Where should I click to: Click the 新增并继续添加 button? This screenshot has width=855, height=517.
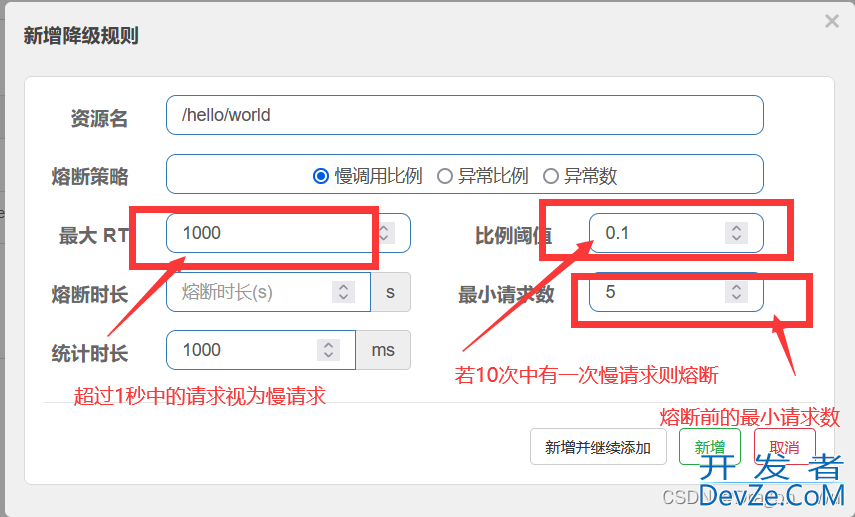(598, 447)
